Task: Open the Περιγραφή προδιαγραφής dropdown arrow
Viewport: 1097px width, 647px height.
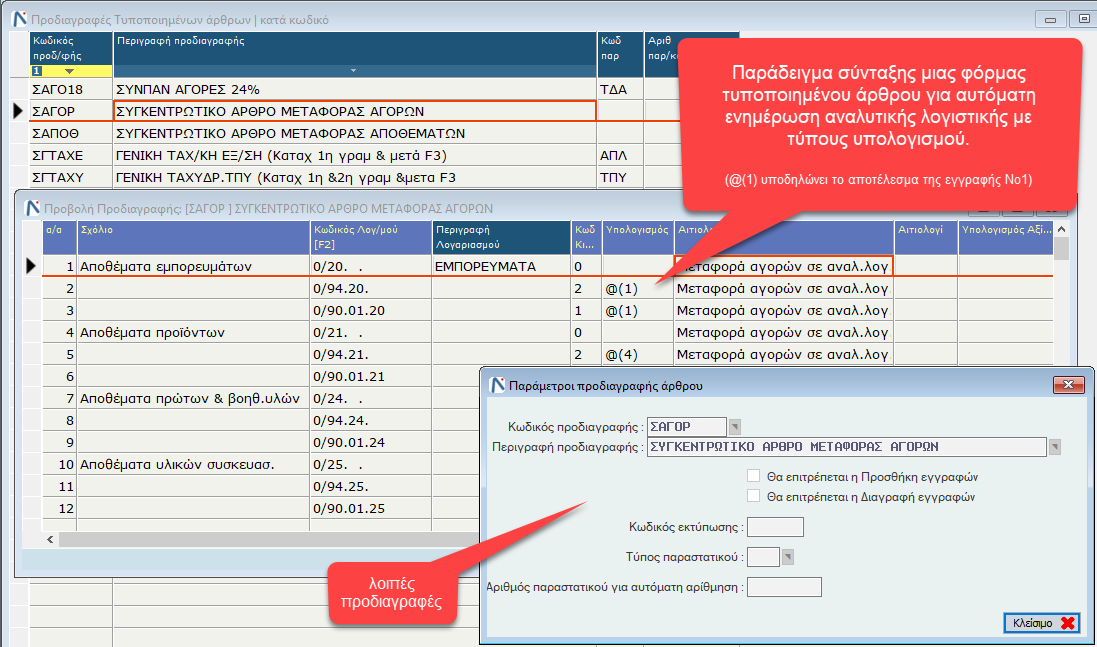Action: (1055, 446)
